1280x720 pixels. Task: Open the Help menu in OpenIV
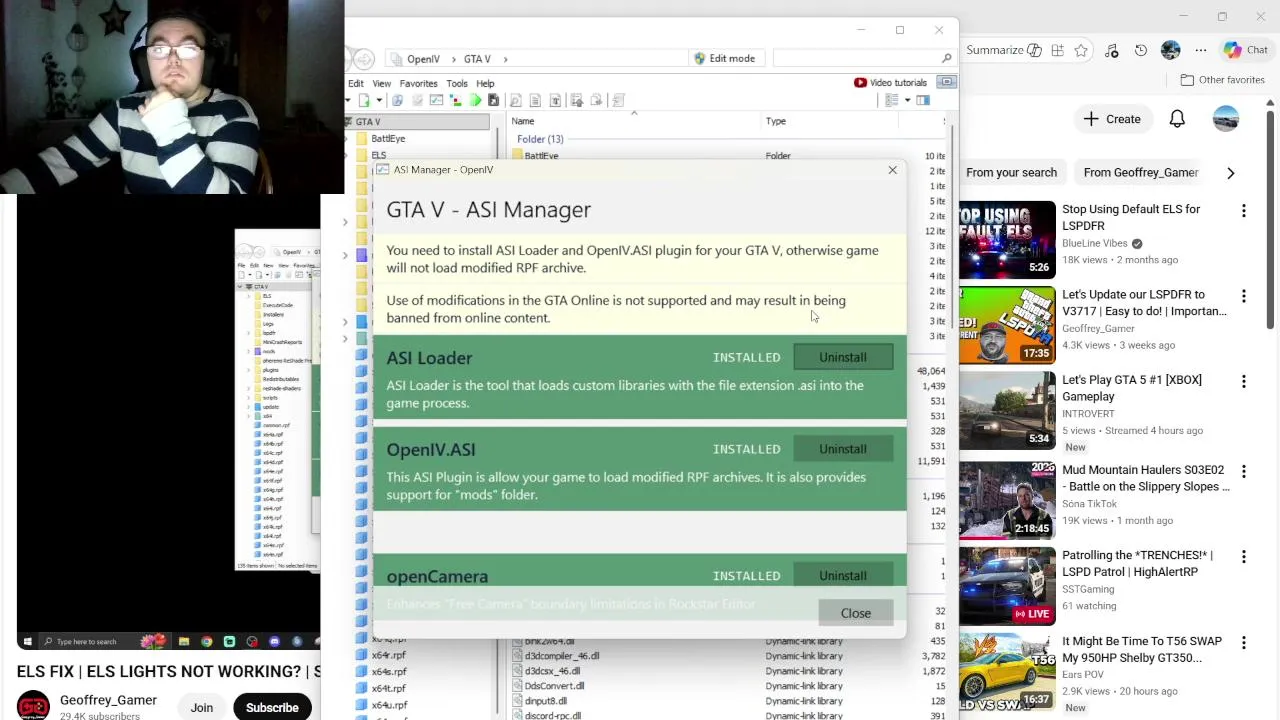[x=485, y=83]
